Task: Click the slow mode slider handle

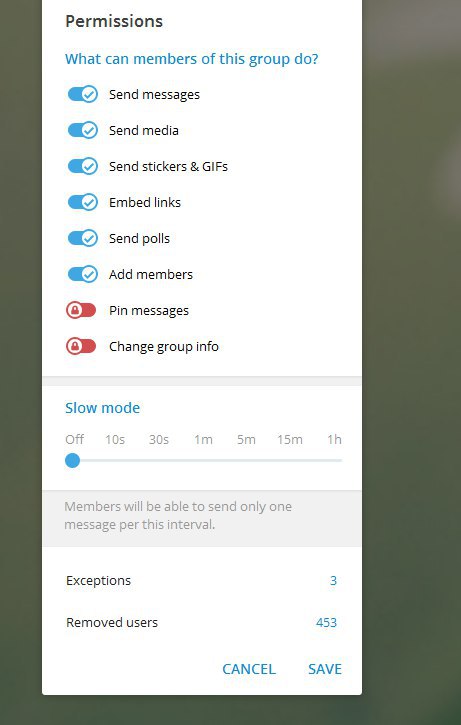Action: coord(73,461)
